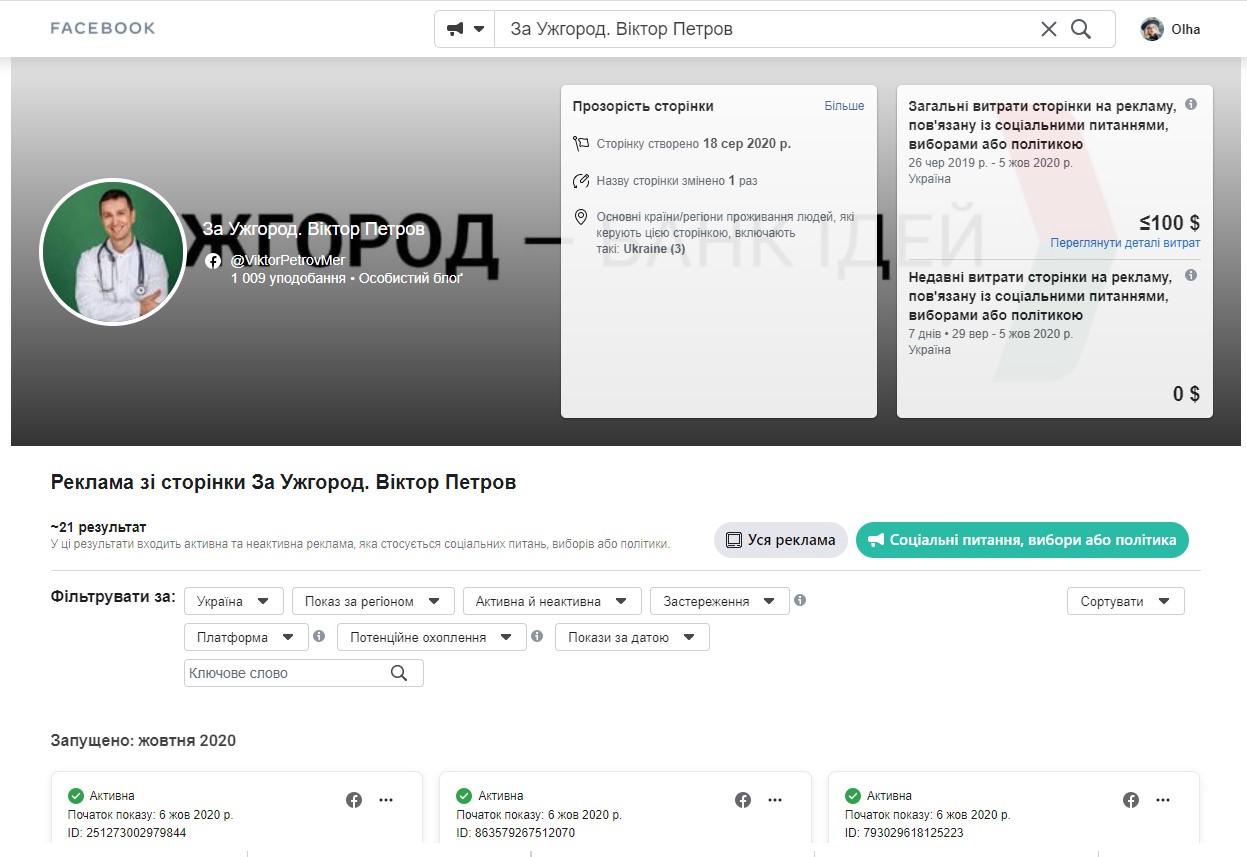Screen dimensions: 1247x857
Task: Click the ID: 251273002979844 text
Action: [x=127, y=833]
